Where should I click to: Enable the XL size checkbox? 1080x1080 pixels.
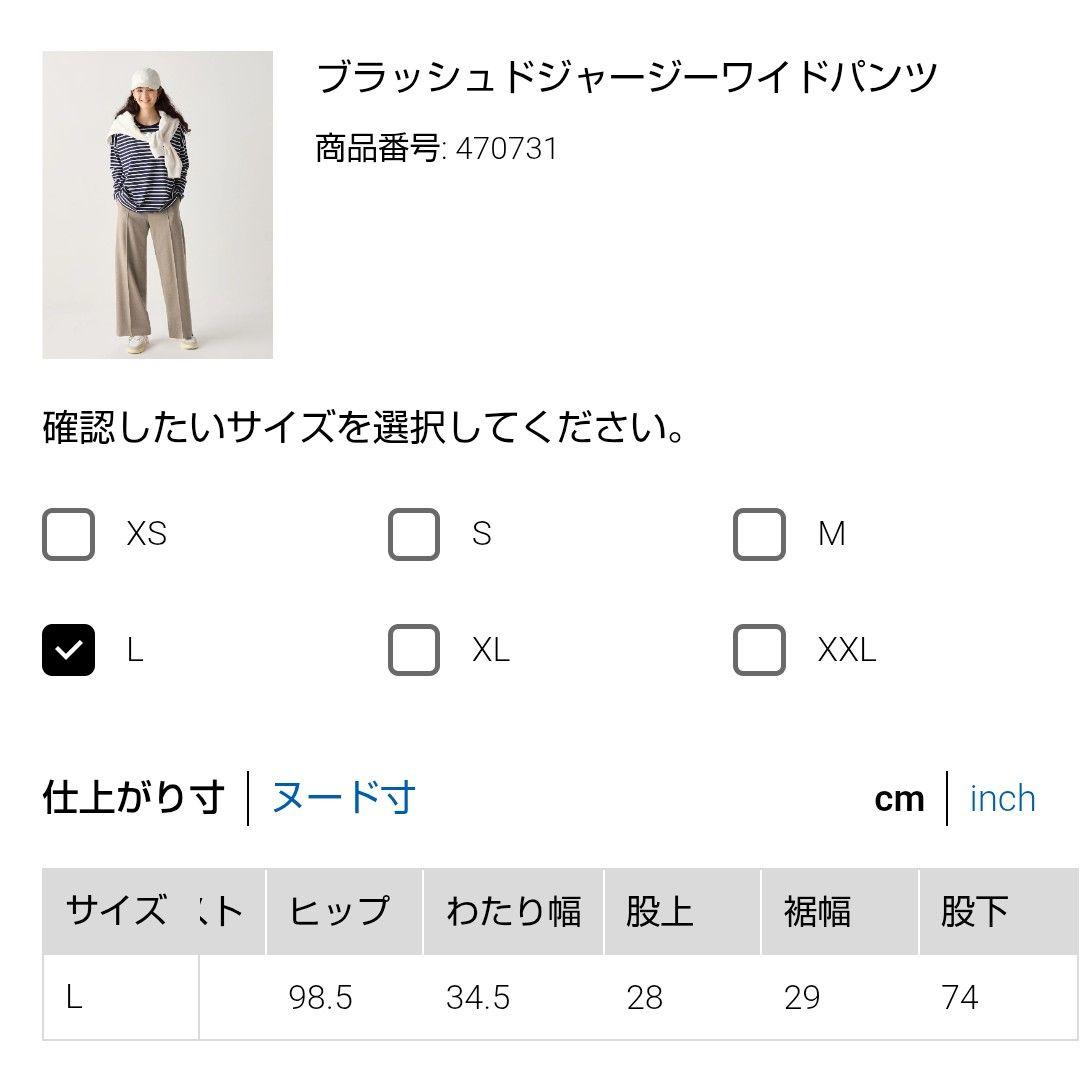click(x=414, y=650)
